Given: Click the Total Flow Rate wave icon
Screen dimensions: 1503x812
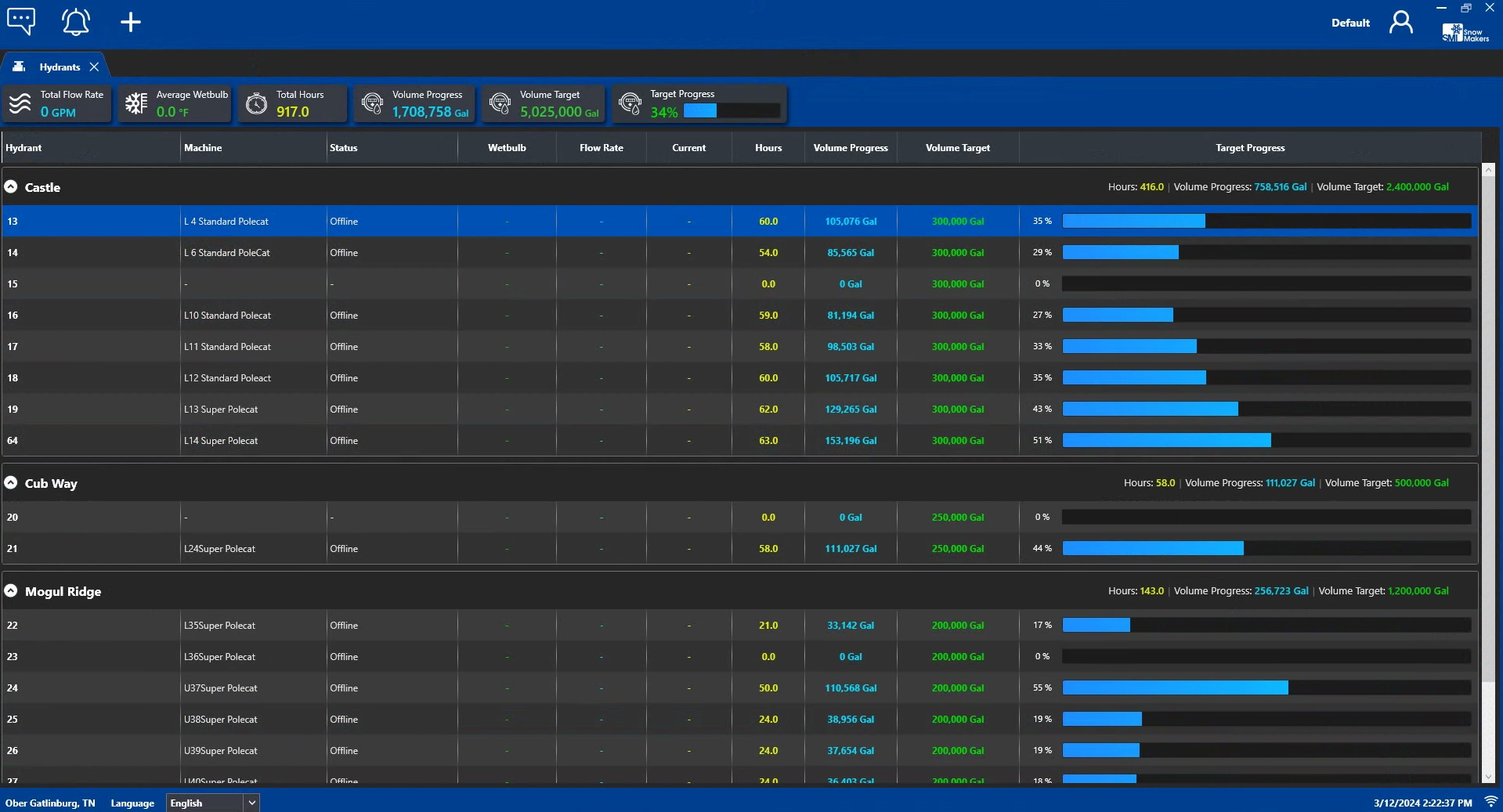Looking at the screenshot, I should 21,103.
